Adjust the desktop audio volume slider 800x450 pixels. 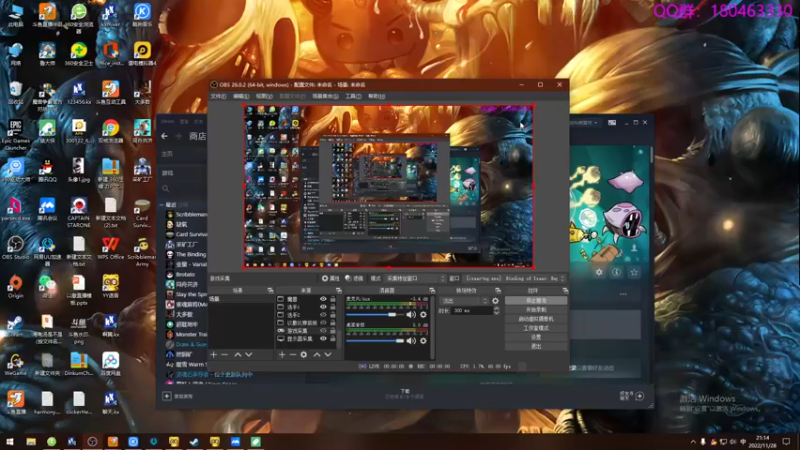coord(374,341)
